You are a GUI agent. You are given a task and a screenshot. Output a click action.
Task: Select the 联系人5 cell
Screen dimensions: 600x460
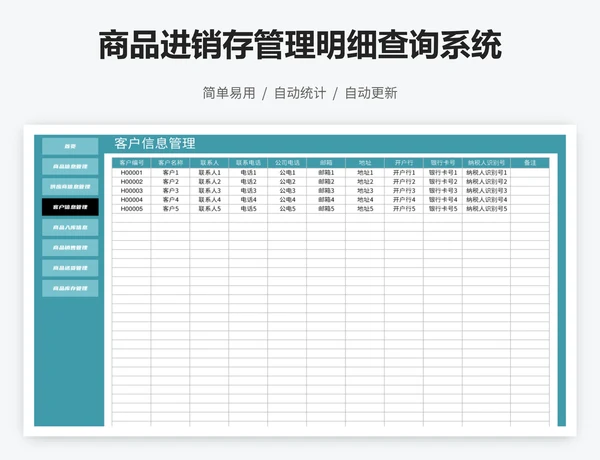point(209,209)
